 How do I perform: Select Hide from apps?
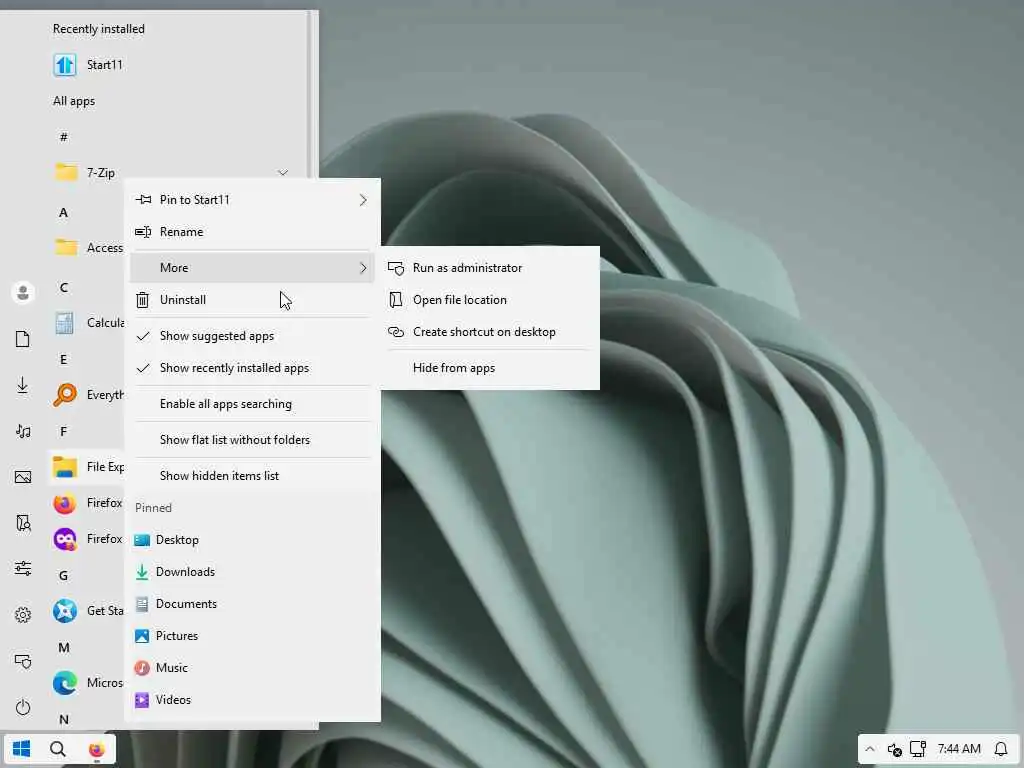click(490, 368)
